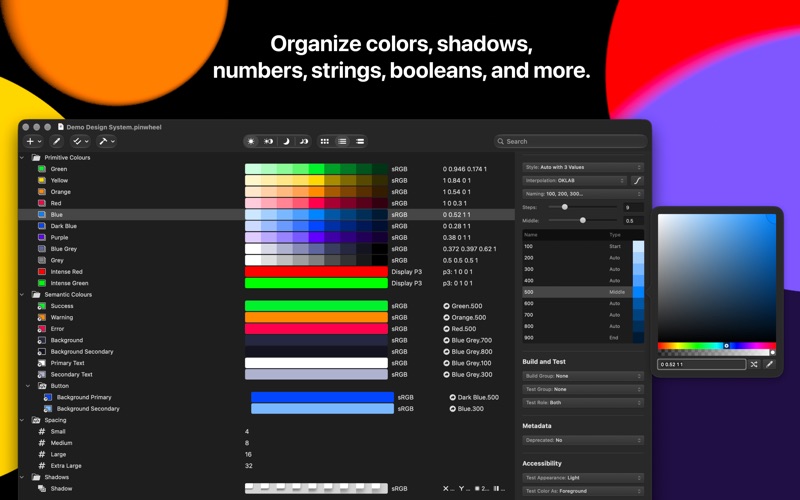Collapse the Primitive Colours folder
This screenshot has width=800, height=500.
[x=22, y=158]
